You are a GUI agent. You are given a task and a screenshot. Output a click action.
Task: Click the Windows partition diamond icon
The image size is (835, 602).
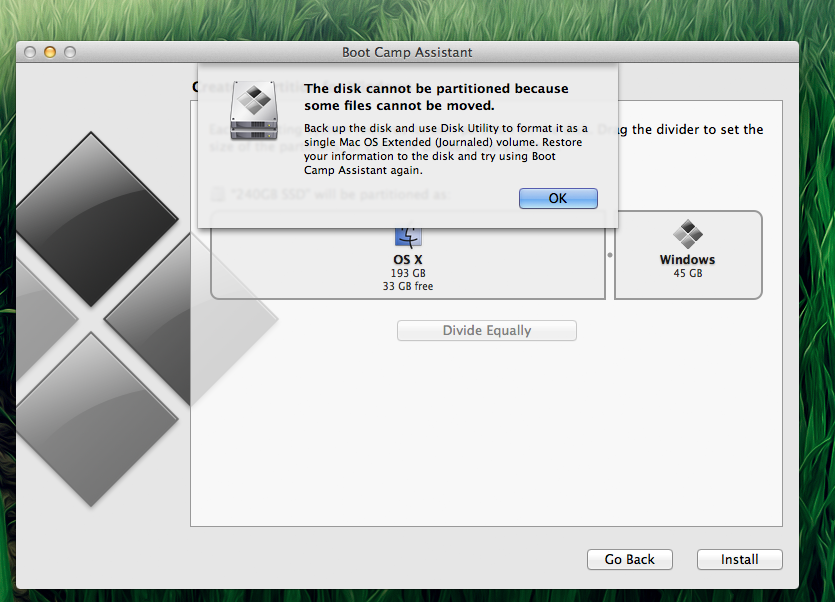687,234
